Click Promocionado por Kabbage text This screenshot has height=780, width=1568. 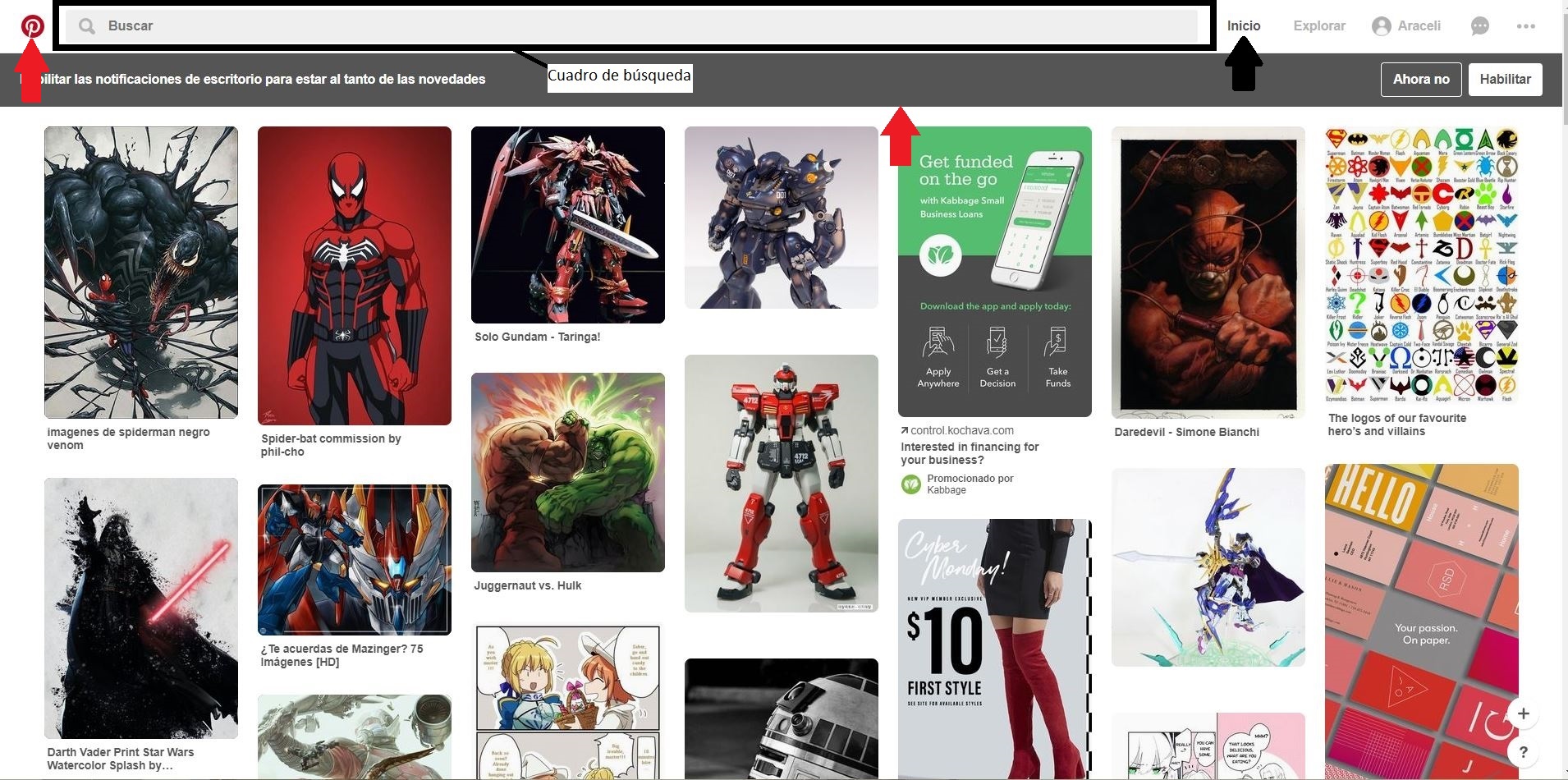970,484
